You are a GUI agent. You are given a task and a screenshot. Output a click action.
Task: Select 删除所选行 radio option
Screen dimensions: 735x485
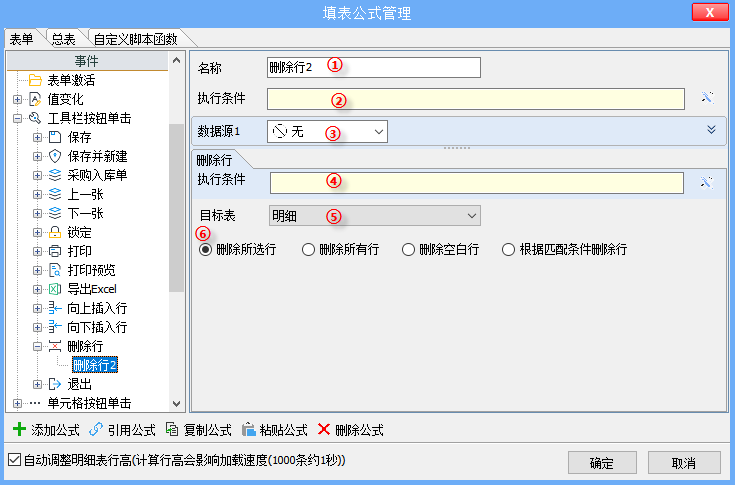tap(205, 249)
